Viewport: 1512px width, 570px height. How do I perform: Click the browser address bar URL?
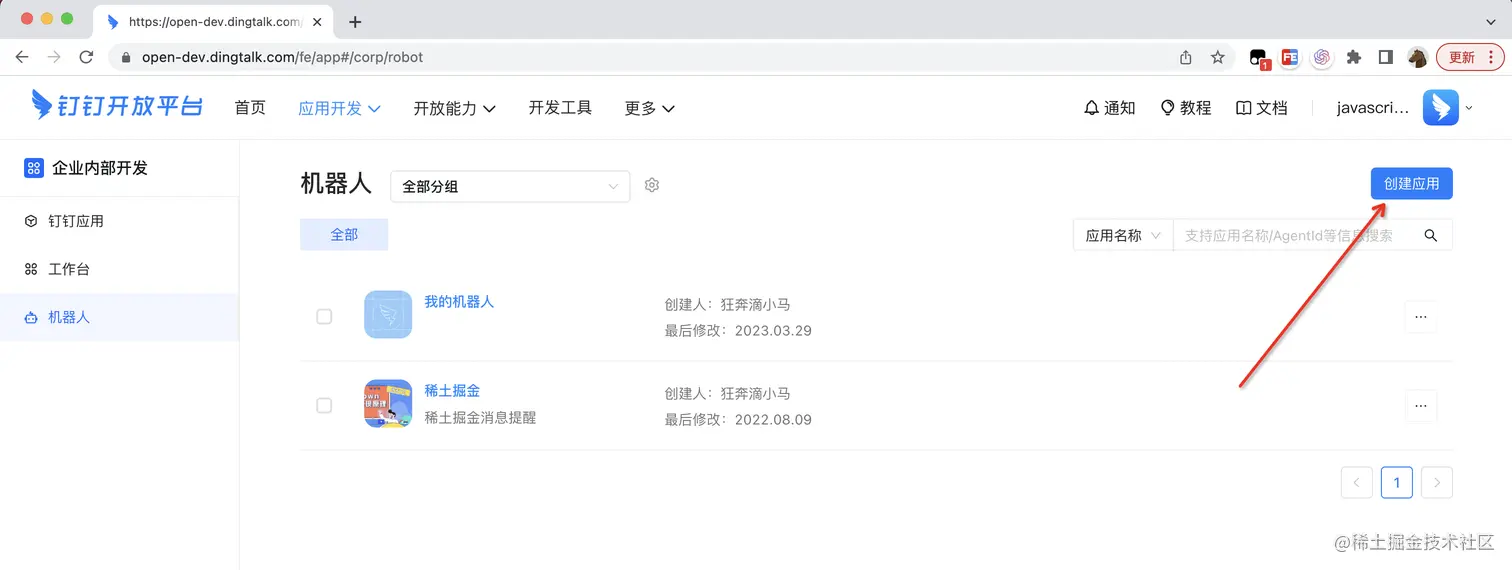282,57
